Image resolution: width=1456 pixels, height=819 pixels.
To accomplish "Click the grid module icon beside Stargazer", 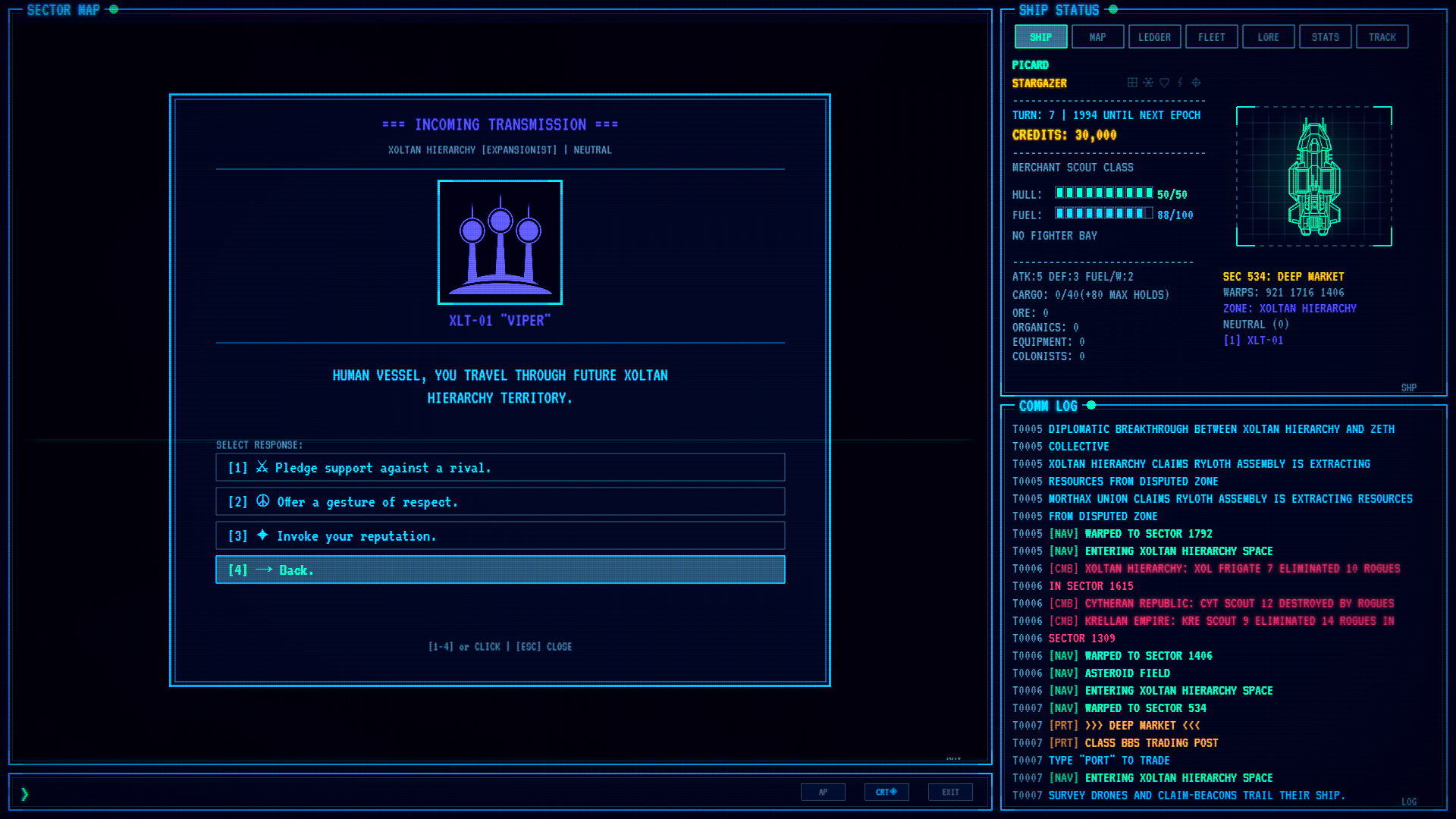I will pyautogui.click(x=1132, y=83).
